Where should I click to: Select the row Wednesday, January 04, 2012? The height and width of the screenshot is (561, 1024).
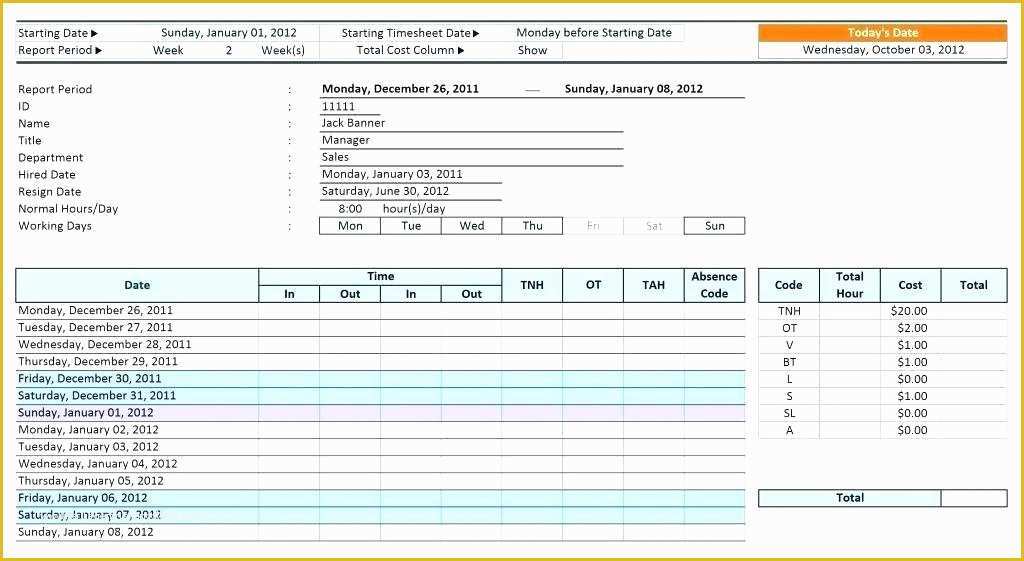point(381,464)
